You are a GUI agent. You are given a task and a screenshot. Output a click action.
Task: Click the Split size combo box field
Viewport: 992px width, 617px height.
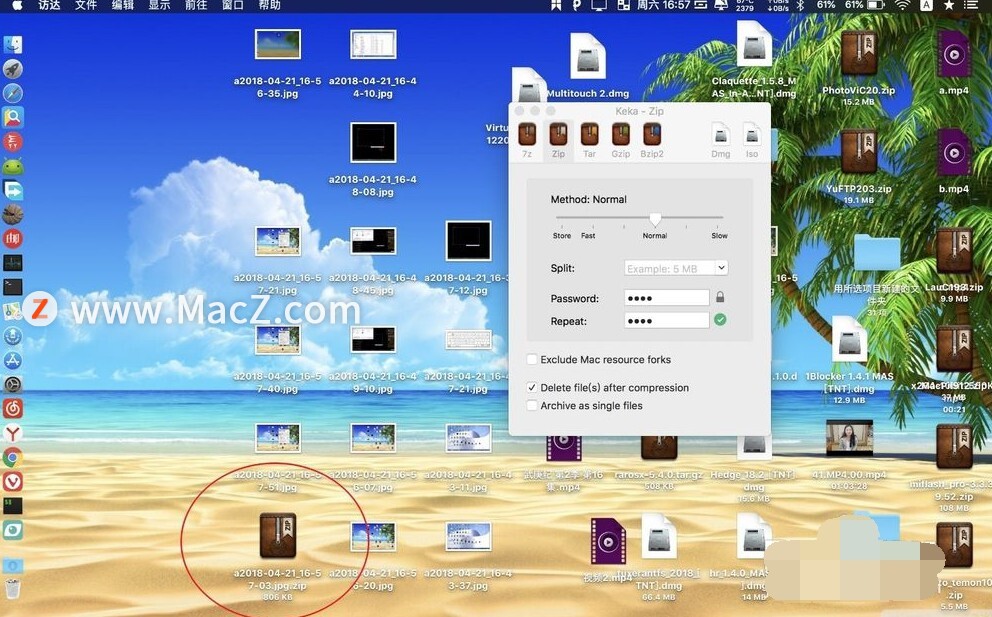(676, 268)
